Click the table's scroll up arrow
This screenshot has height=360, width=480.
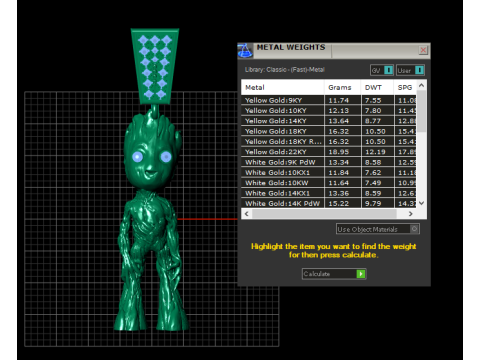421,85
